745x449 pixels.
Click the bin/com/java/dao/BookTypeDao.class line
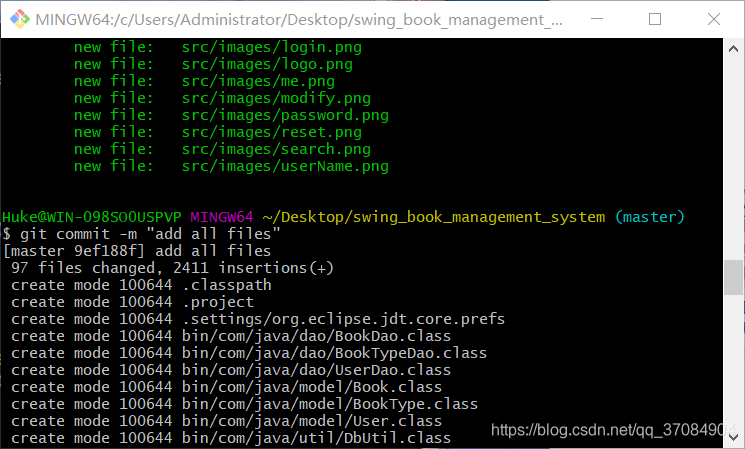click(249, 353)
